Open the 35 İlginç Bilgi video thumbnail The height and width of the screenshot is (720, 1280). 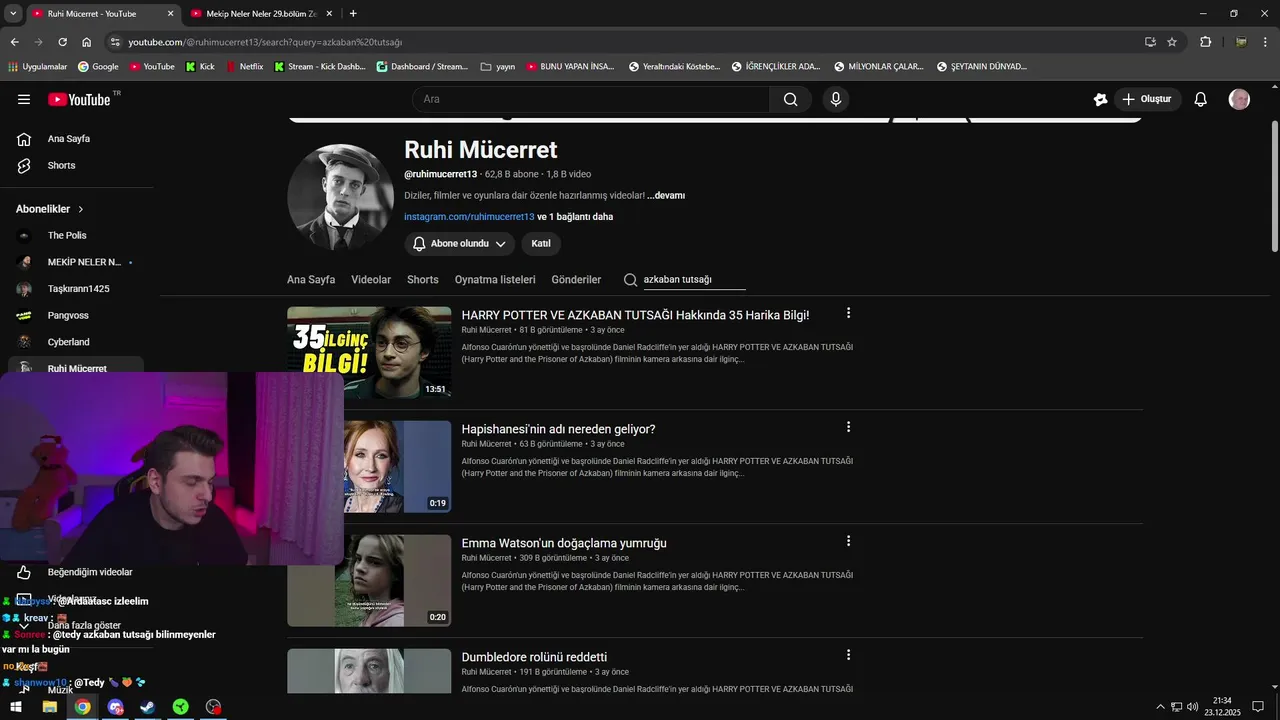(369, 353)
